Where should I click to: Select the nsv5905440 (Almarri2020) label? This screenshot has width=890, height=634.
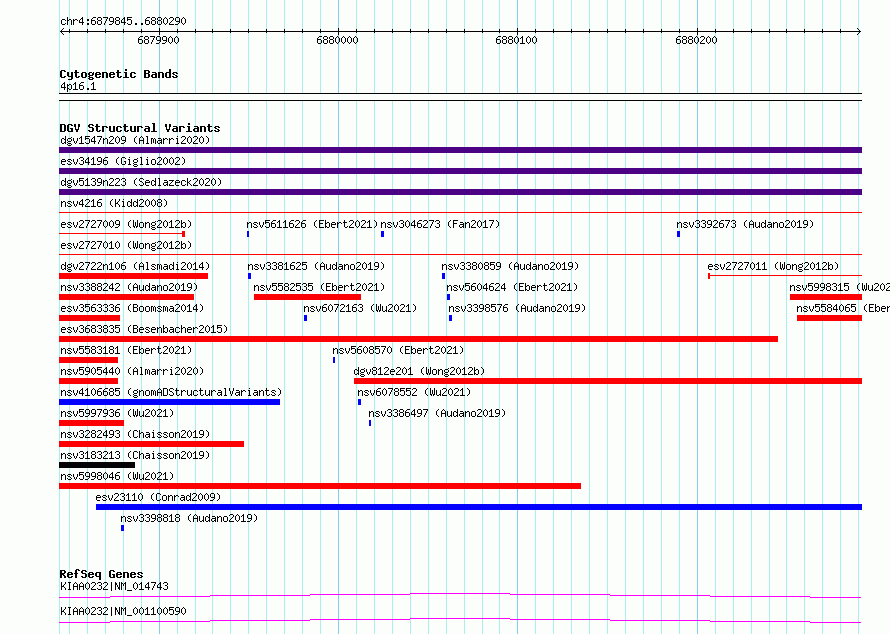tap(132, 371)
